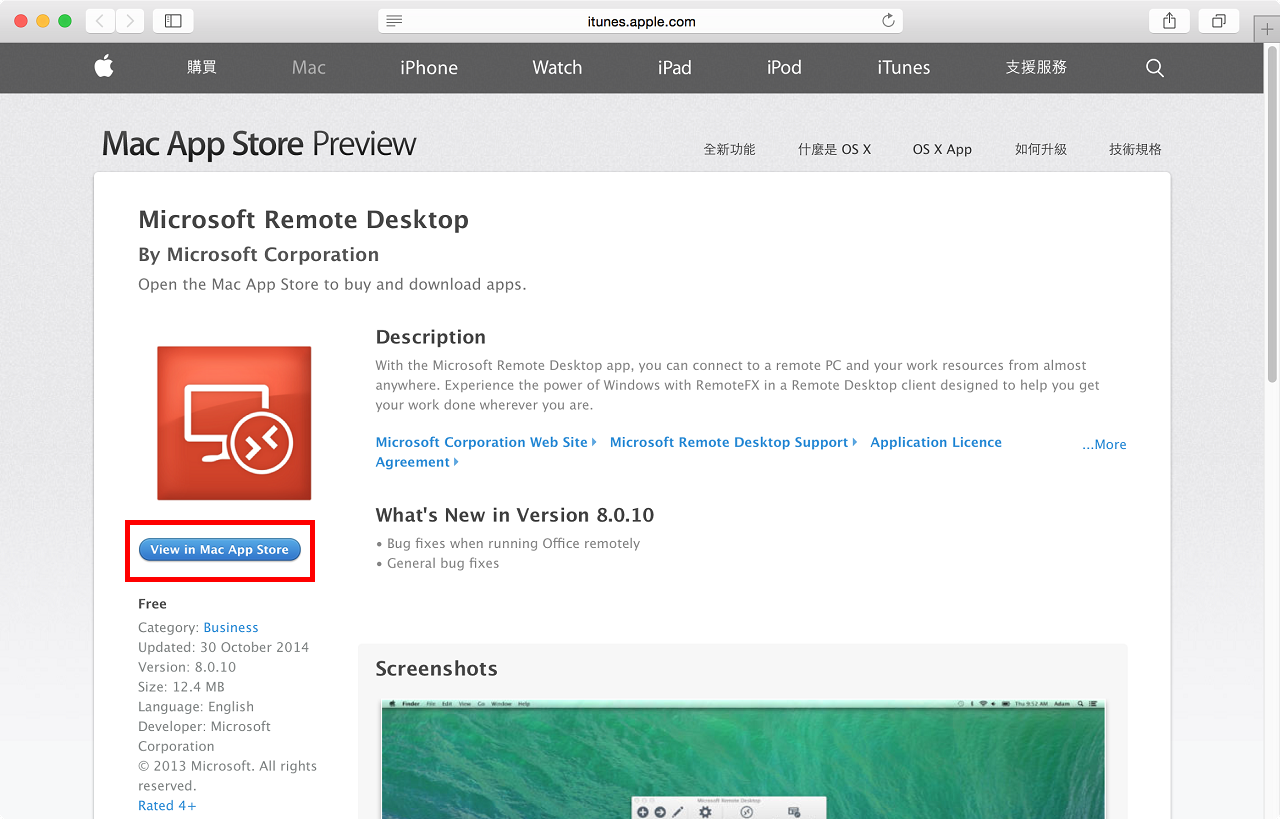Image resolution: width=1280 pixels, height=819 pixels.
Task: Click the Size: 12.4 MB text
Action: [x=181, y=687]
